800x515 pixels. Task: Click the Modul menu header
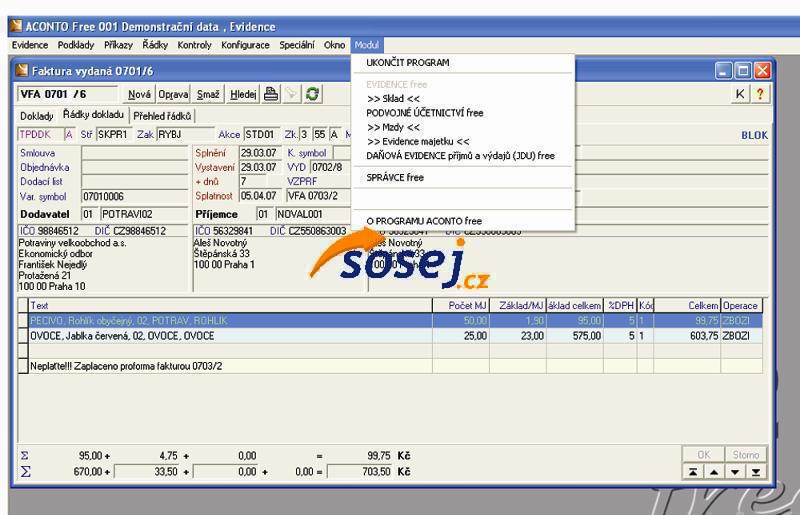(367, 45)
